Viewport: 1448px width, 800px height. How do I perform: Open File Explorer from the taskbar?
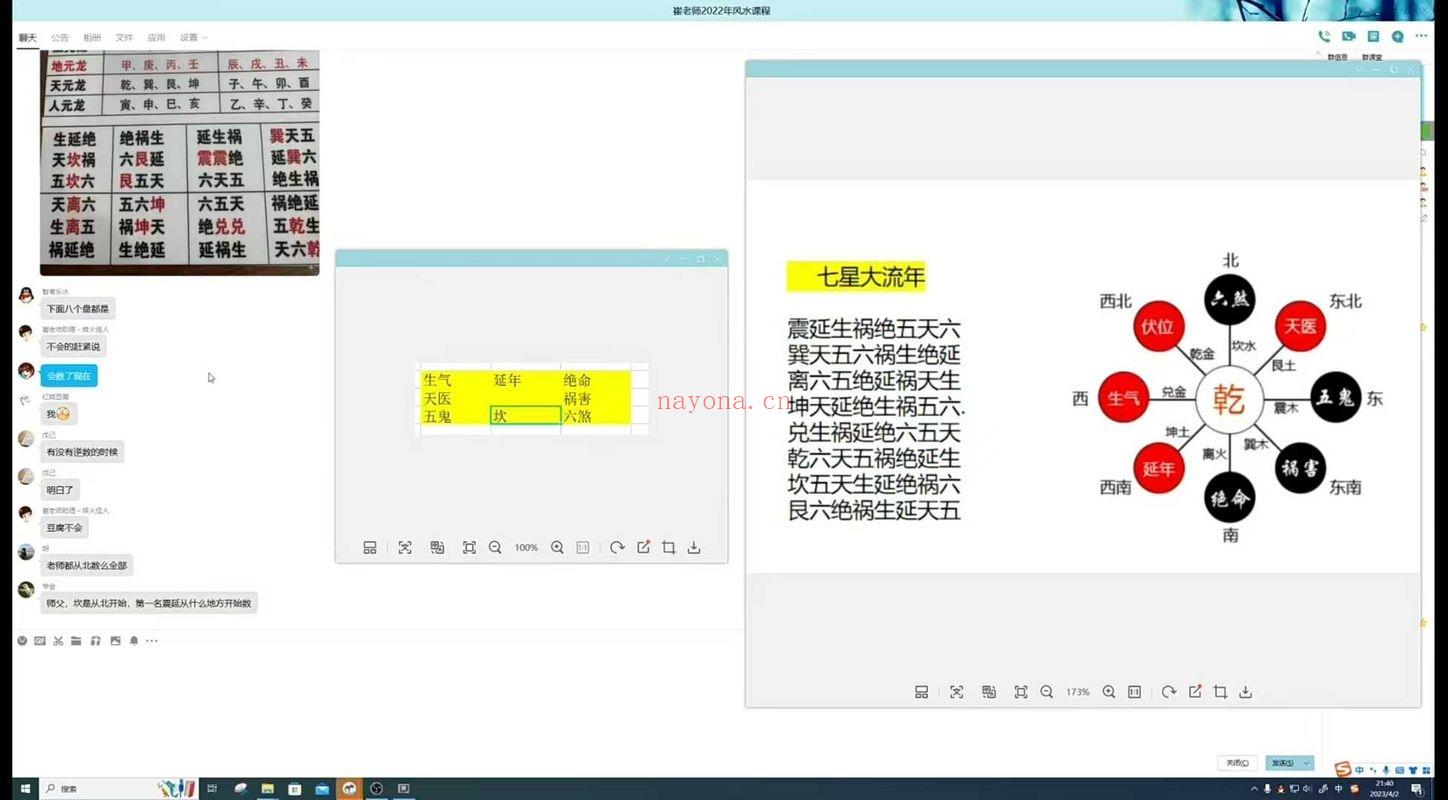tap(268, 789)
